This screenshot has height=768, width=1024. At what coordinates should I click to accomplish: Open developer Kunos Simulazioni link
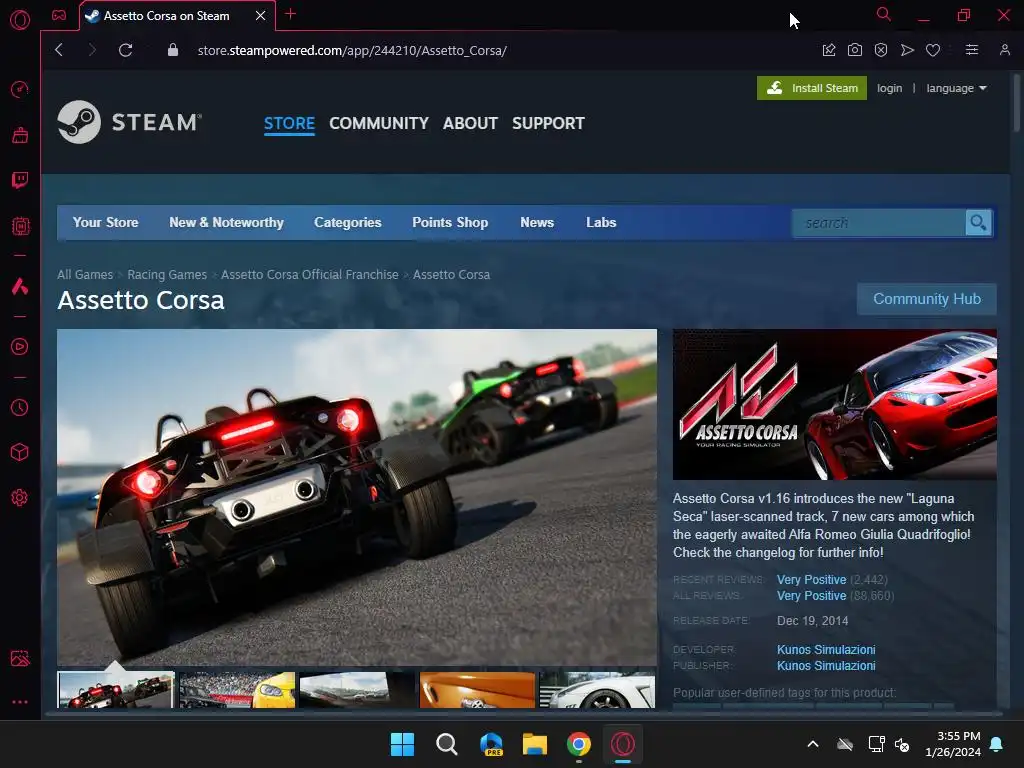pos(826,650)
